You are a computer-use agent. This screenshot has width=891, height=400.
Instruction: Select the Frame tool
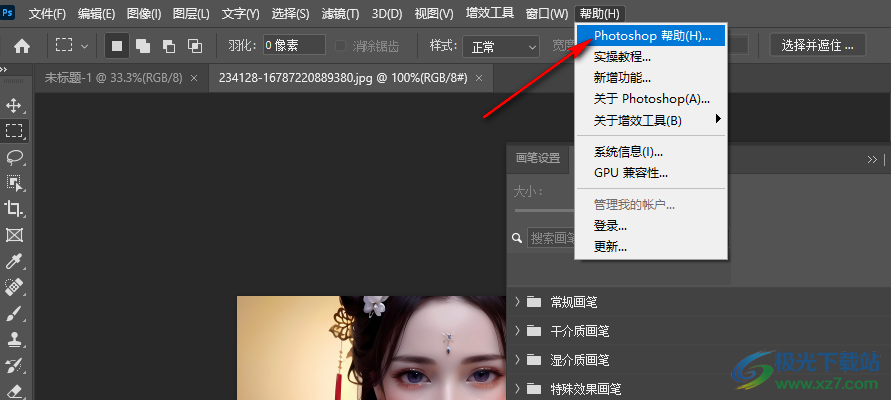click(x=14, y=235)
